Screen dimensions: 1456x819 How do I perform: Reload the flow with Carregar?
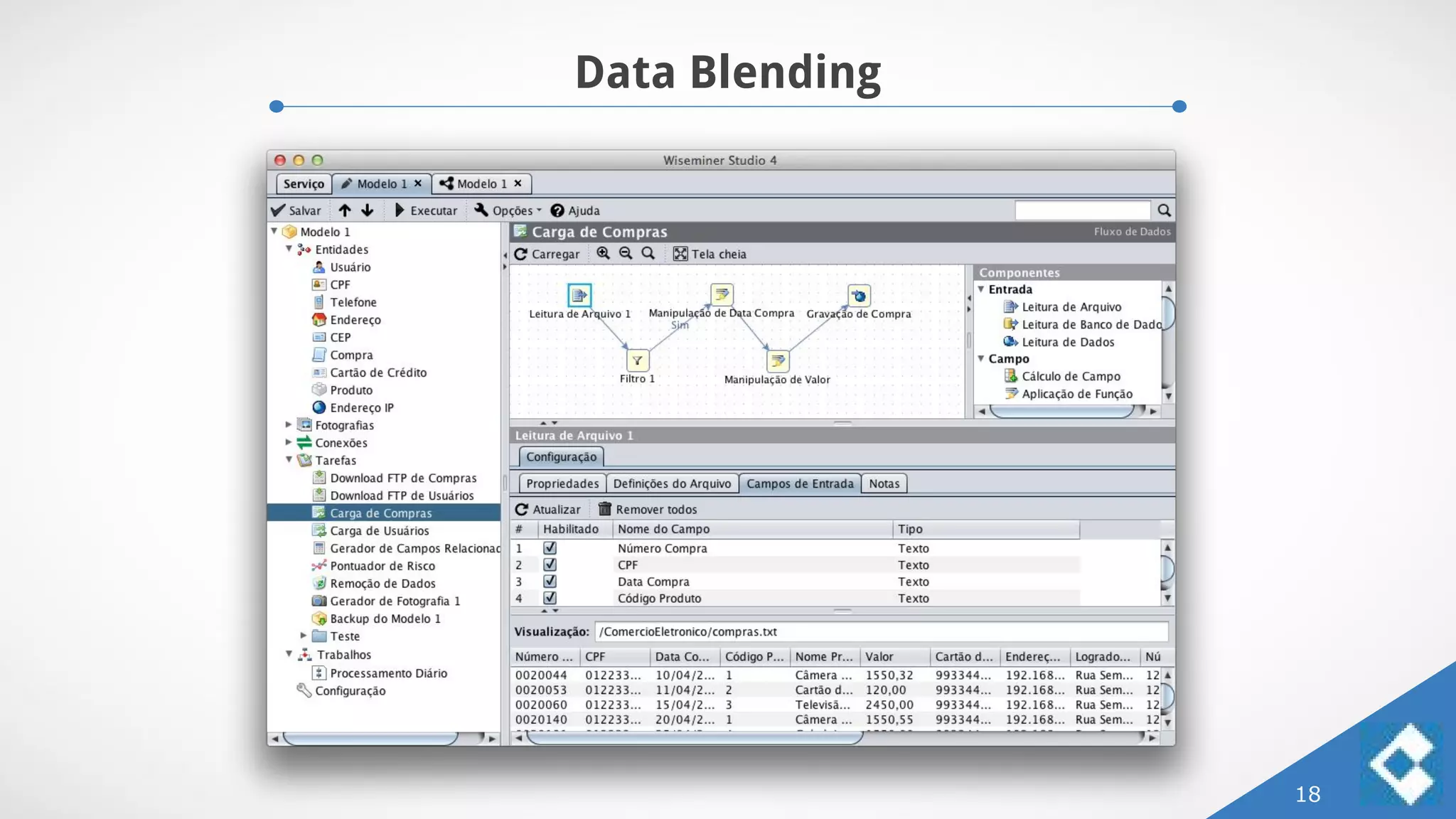[547, 254]
